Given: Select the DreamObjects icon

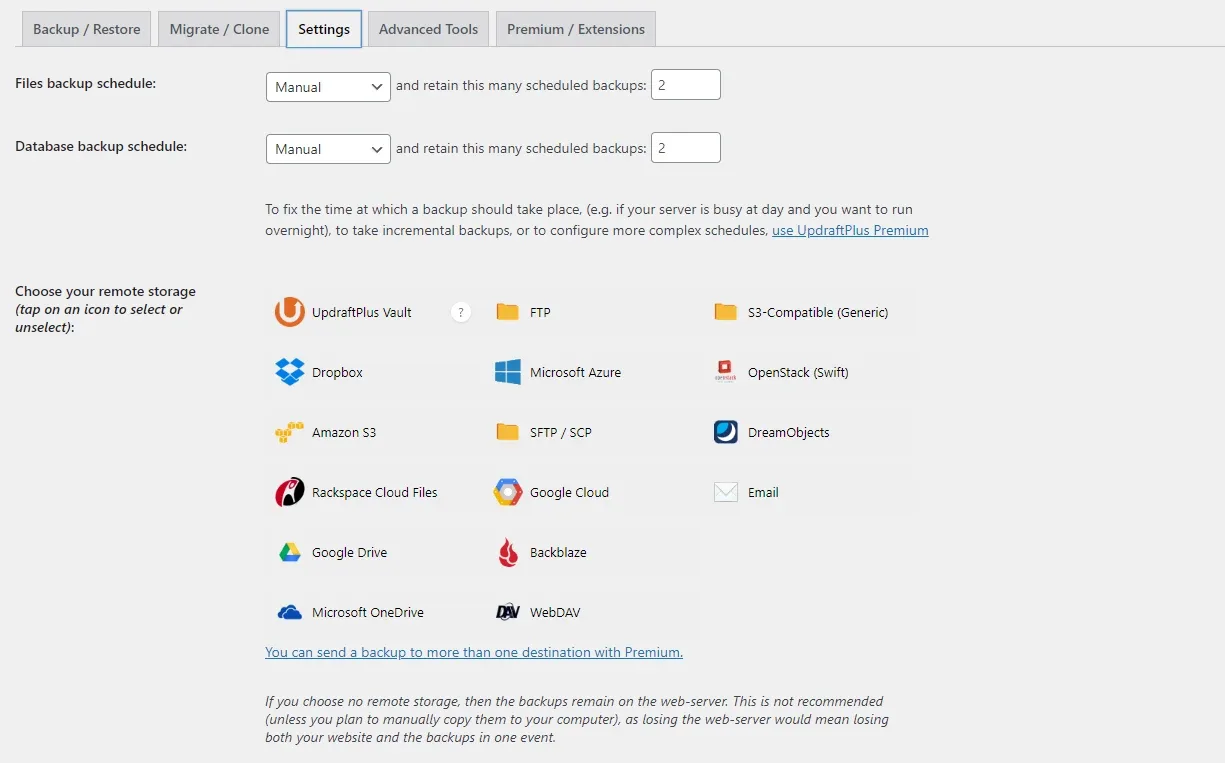Looking at the screenshot, I should (x=726, y=432).
